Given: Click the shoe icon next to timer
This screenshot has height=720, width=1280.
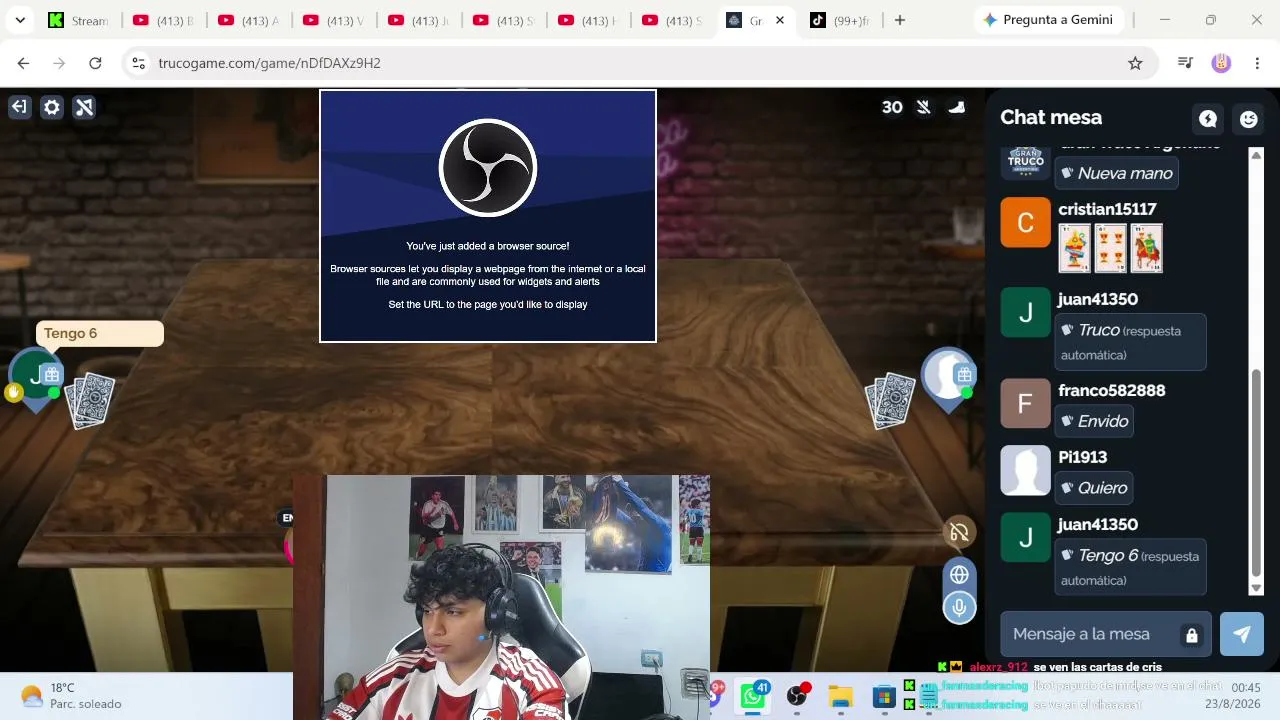Looking at the screenshot, I should coord(957,107).
